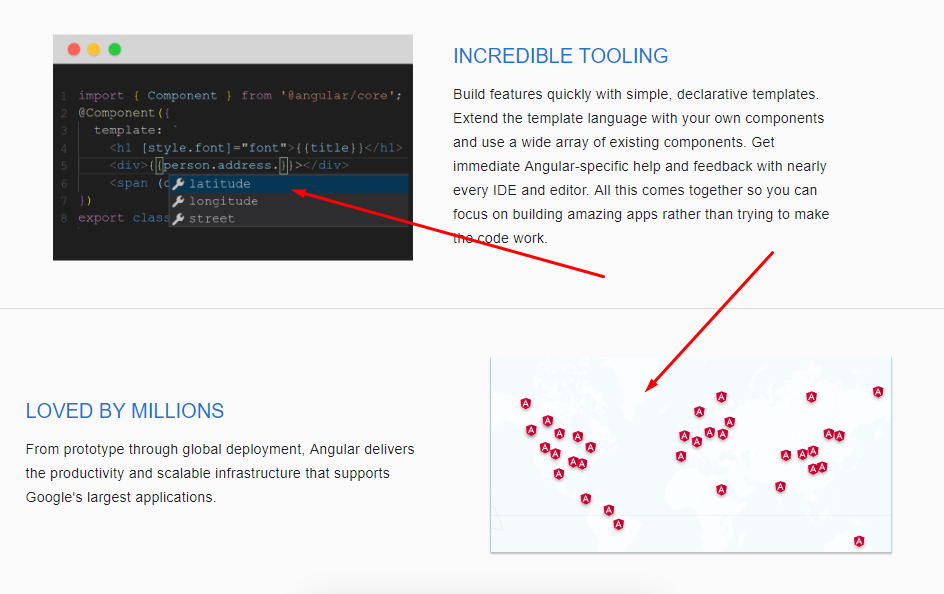Click the wrench icon beside street
The height and width of the screenshot is (594, 944).
[178, 218]
